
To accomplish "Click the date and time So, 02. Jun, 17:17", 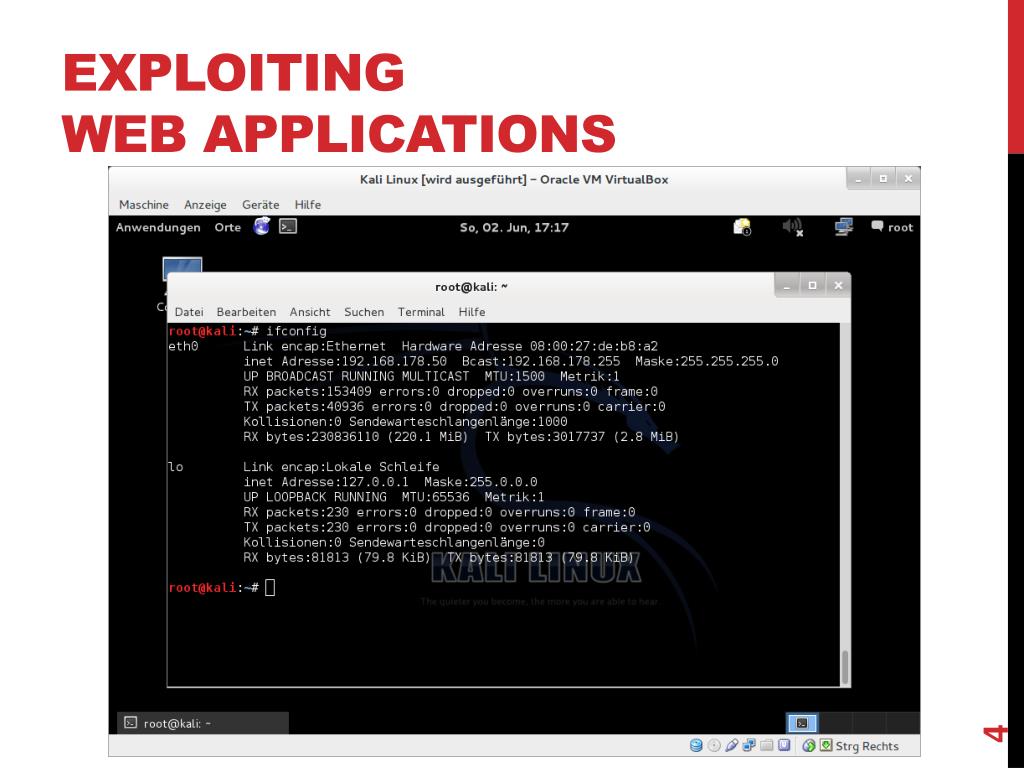I will 514,227.
